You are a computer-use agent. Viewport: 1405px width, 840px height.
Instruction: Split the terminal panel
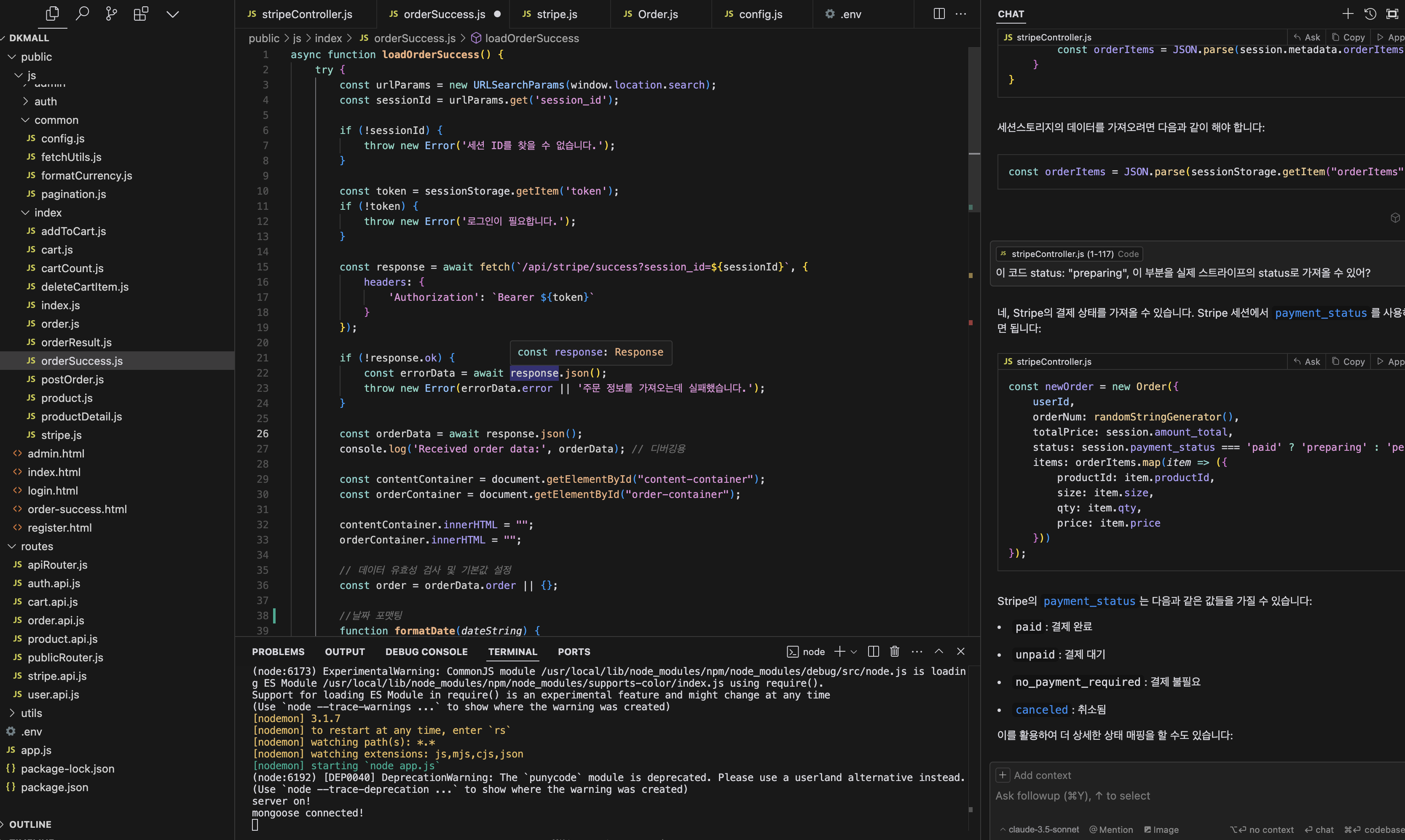pyautogui.click(x=874, y=652)
